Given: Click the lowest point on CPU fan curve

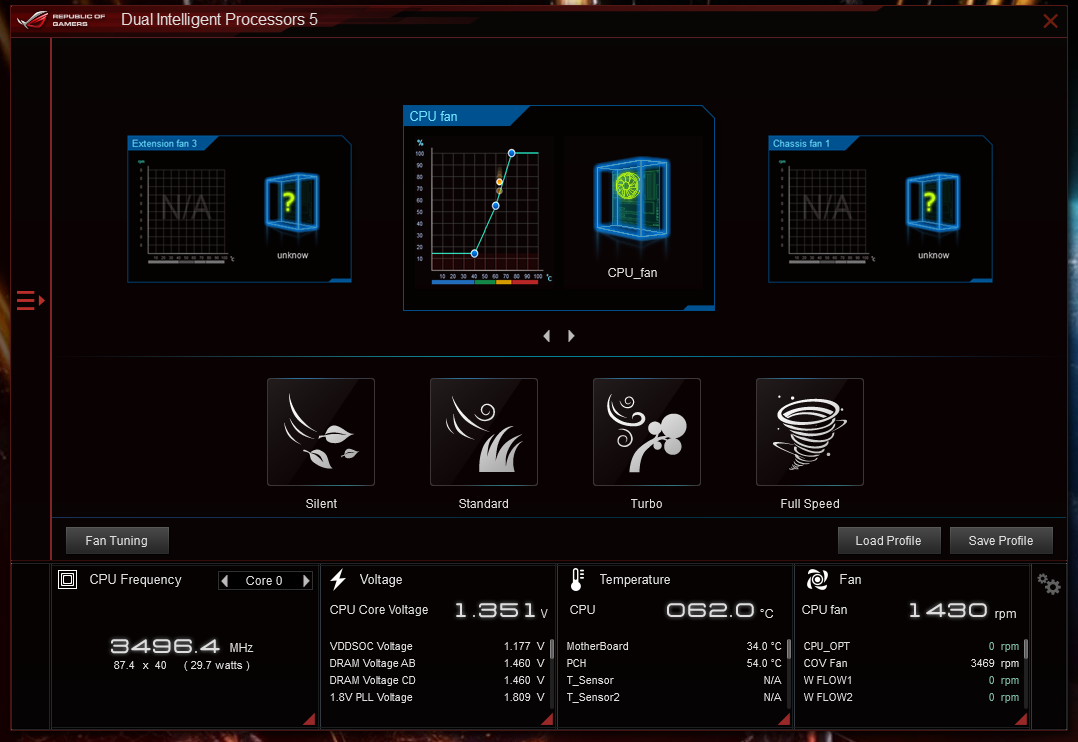Looking at the screenshot, I should [474, 254].
